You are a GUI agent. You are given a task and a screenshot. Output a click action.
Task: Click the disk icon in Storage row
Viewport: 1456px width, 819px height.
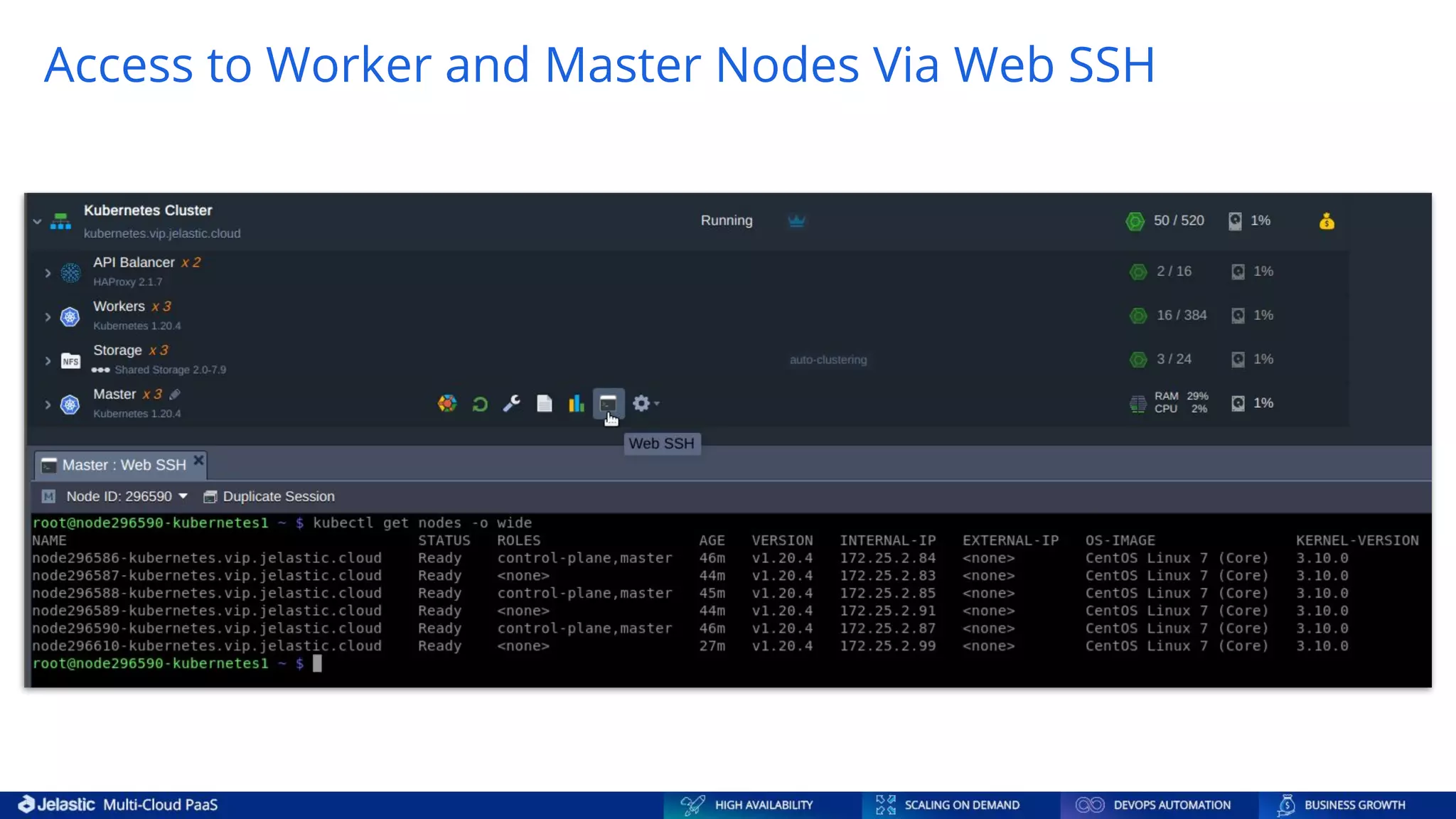click(x=1238, y=360)
